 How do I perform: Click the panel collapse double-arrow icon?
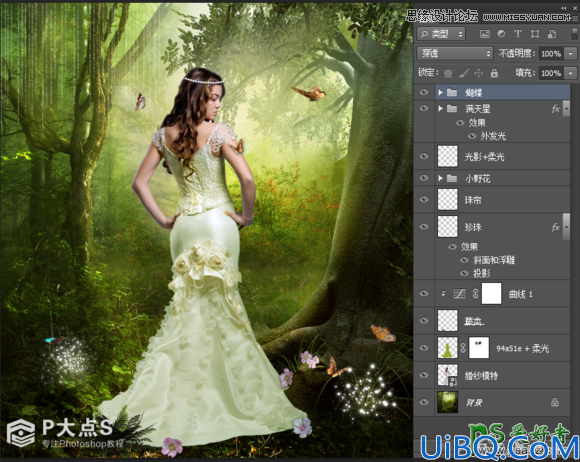coord(564,8)
